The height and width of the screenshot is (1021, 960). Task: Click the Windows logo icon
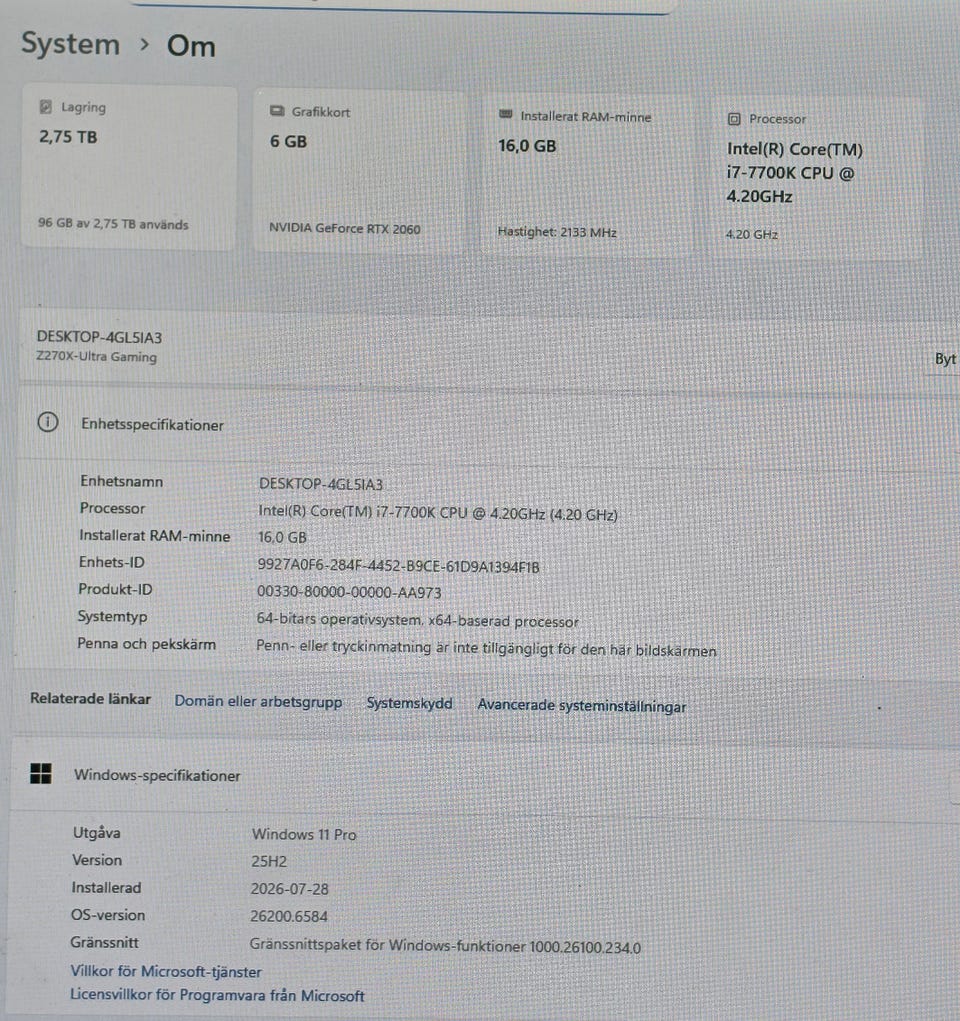pyautogui.click(x=40, y=774)
